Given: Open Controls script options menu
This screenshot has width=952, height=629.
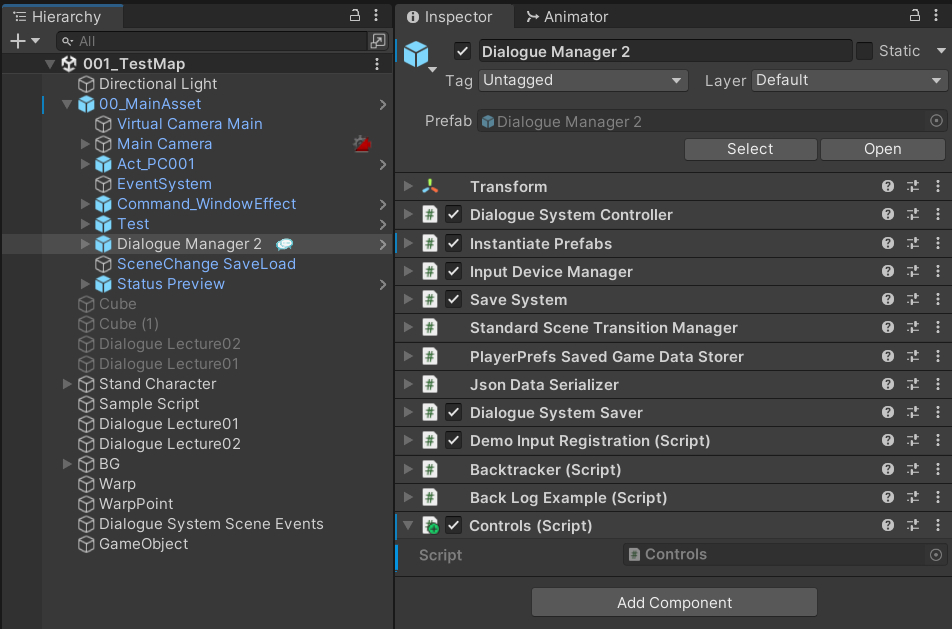Looking at the screenshot, I should tap(937, 526).
